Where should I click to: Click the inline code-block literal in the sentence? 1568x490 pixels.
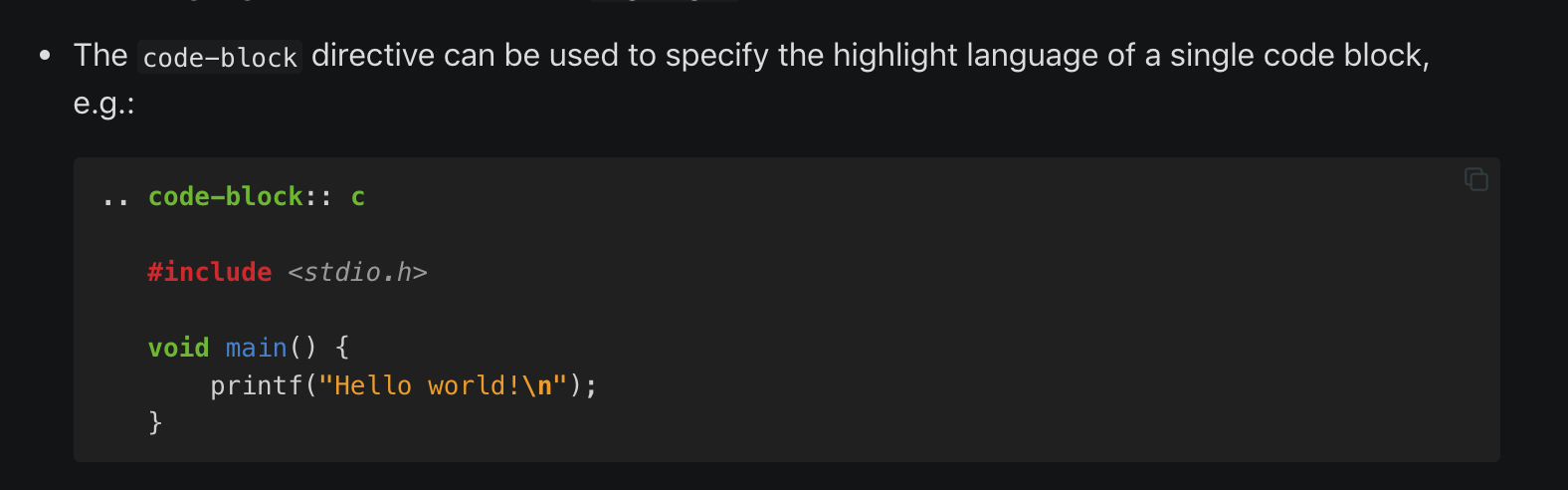click(220, 58)
